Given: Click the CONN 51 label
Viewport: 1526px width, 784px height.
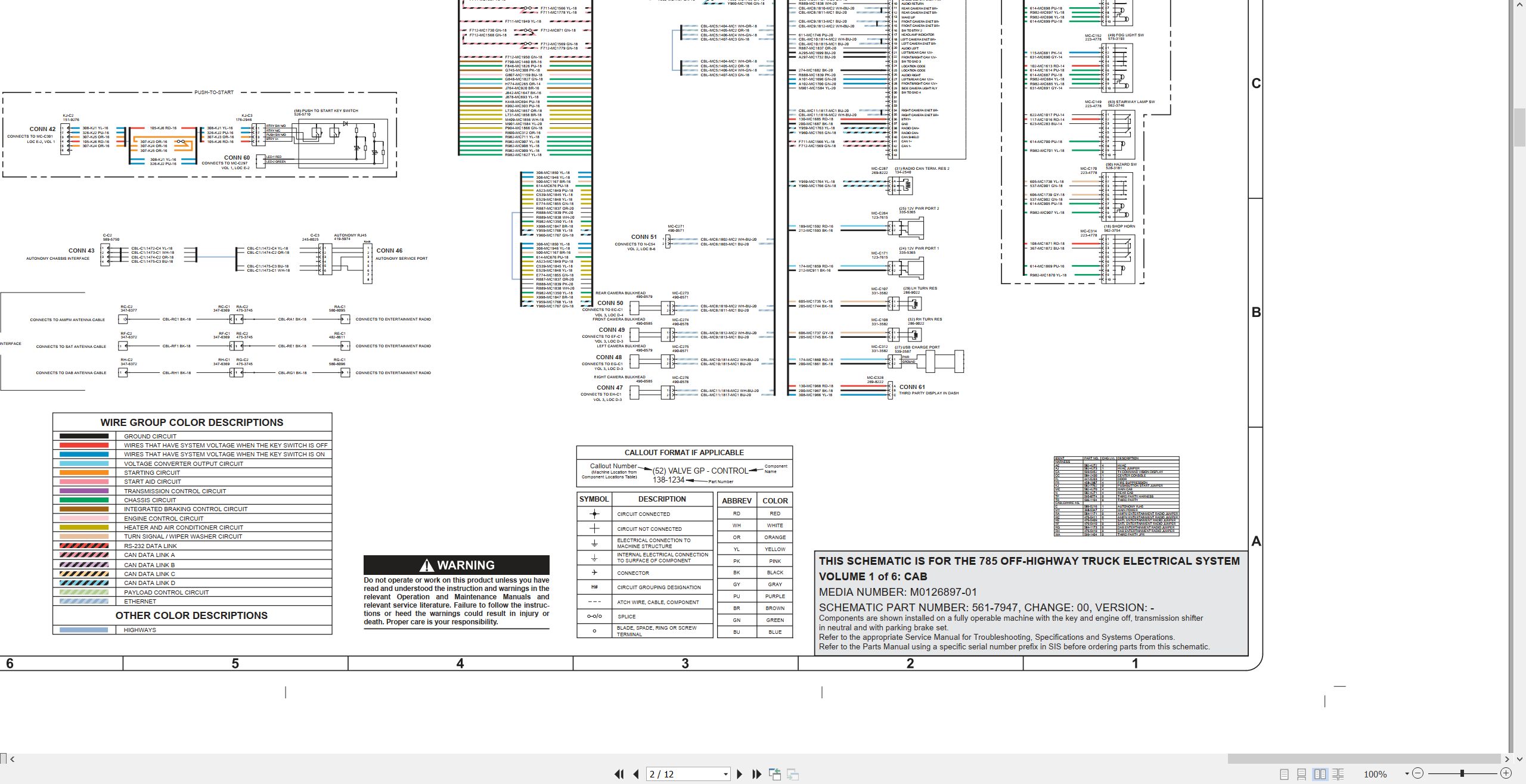Looking at the screenshot, I should [x=644, y=237].
